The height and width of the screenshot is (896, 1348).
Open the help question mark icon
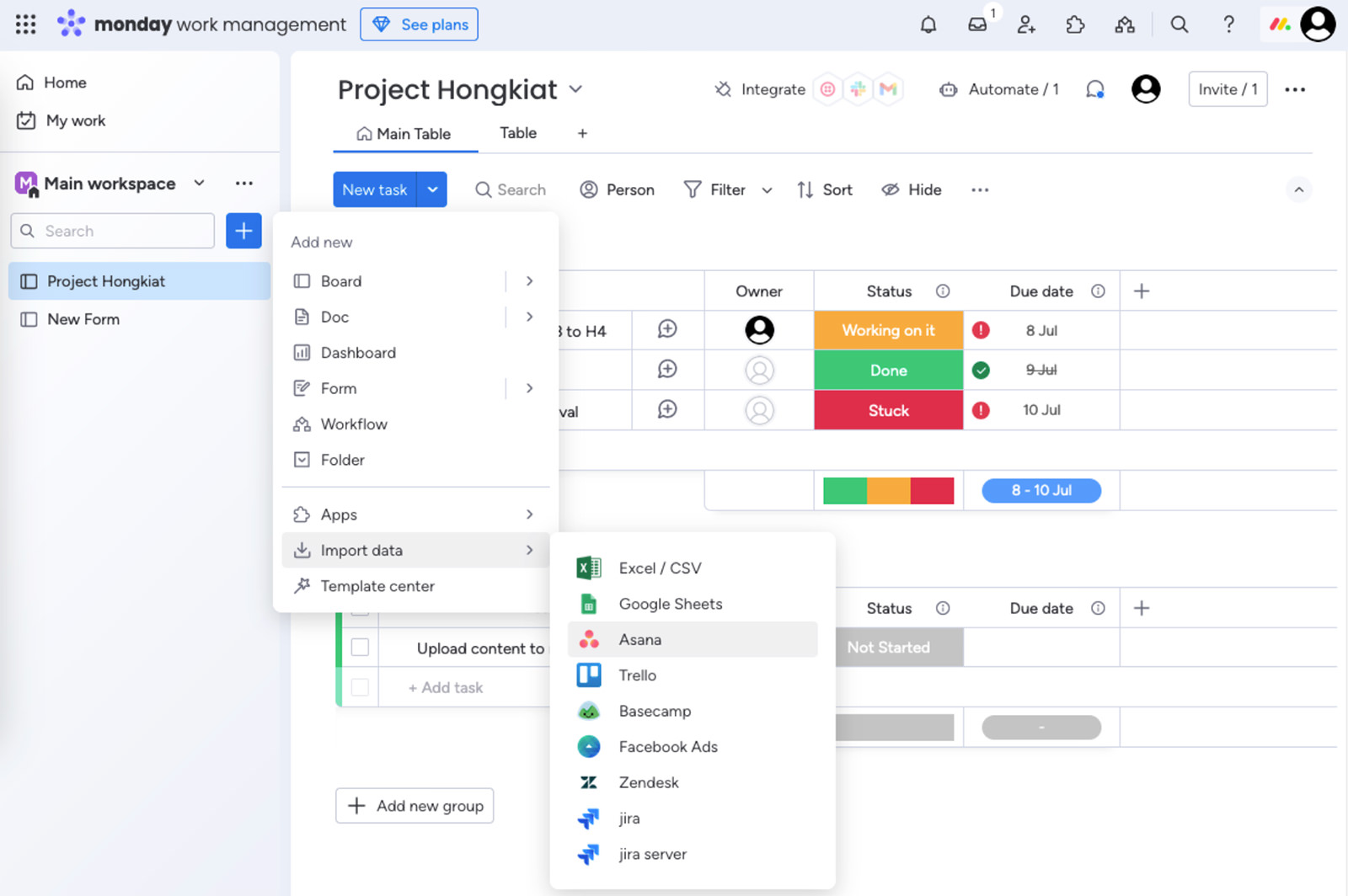click(1229, 24)
